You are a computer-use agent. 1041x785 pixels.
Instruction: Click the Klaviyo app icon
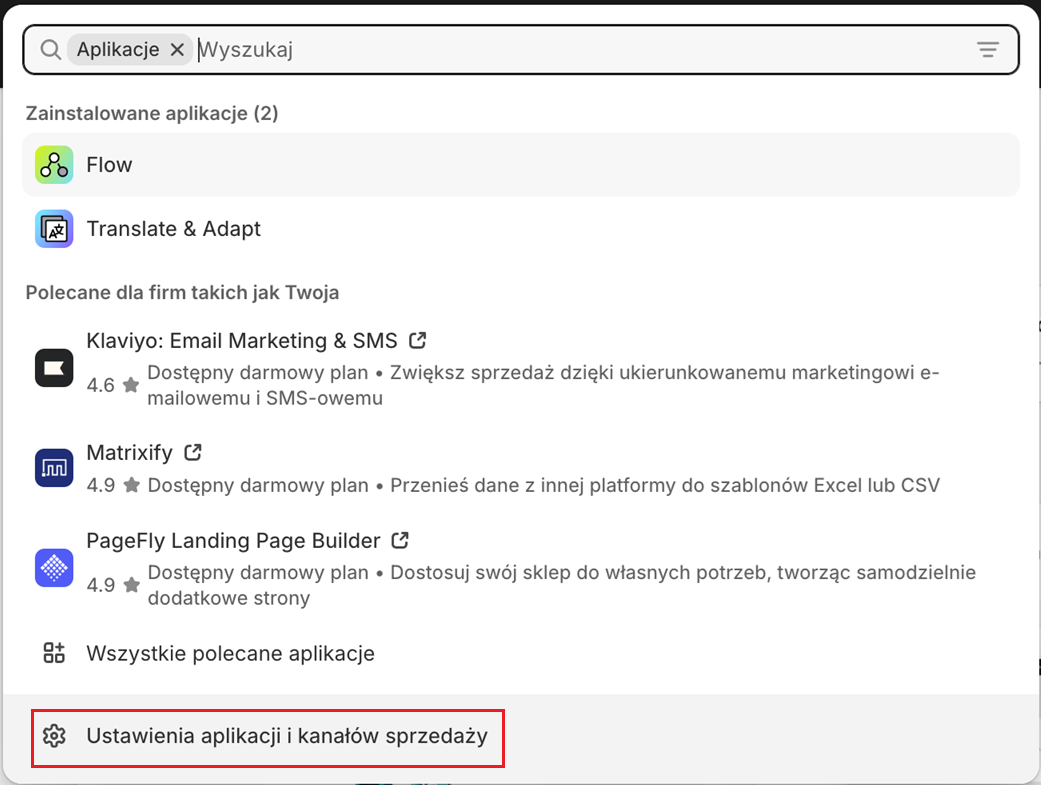point(54,368)
